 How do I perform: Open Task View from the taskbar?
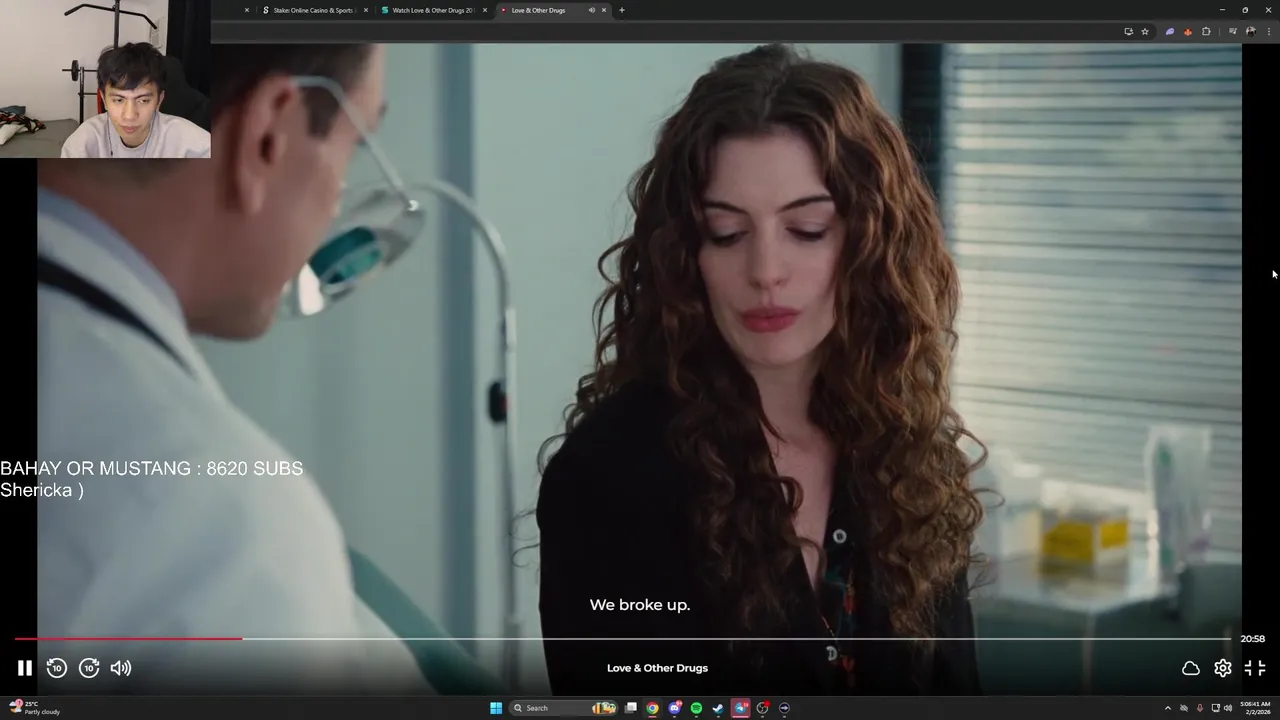[631, 708]
